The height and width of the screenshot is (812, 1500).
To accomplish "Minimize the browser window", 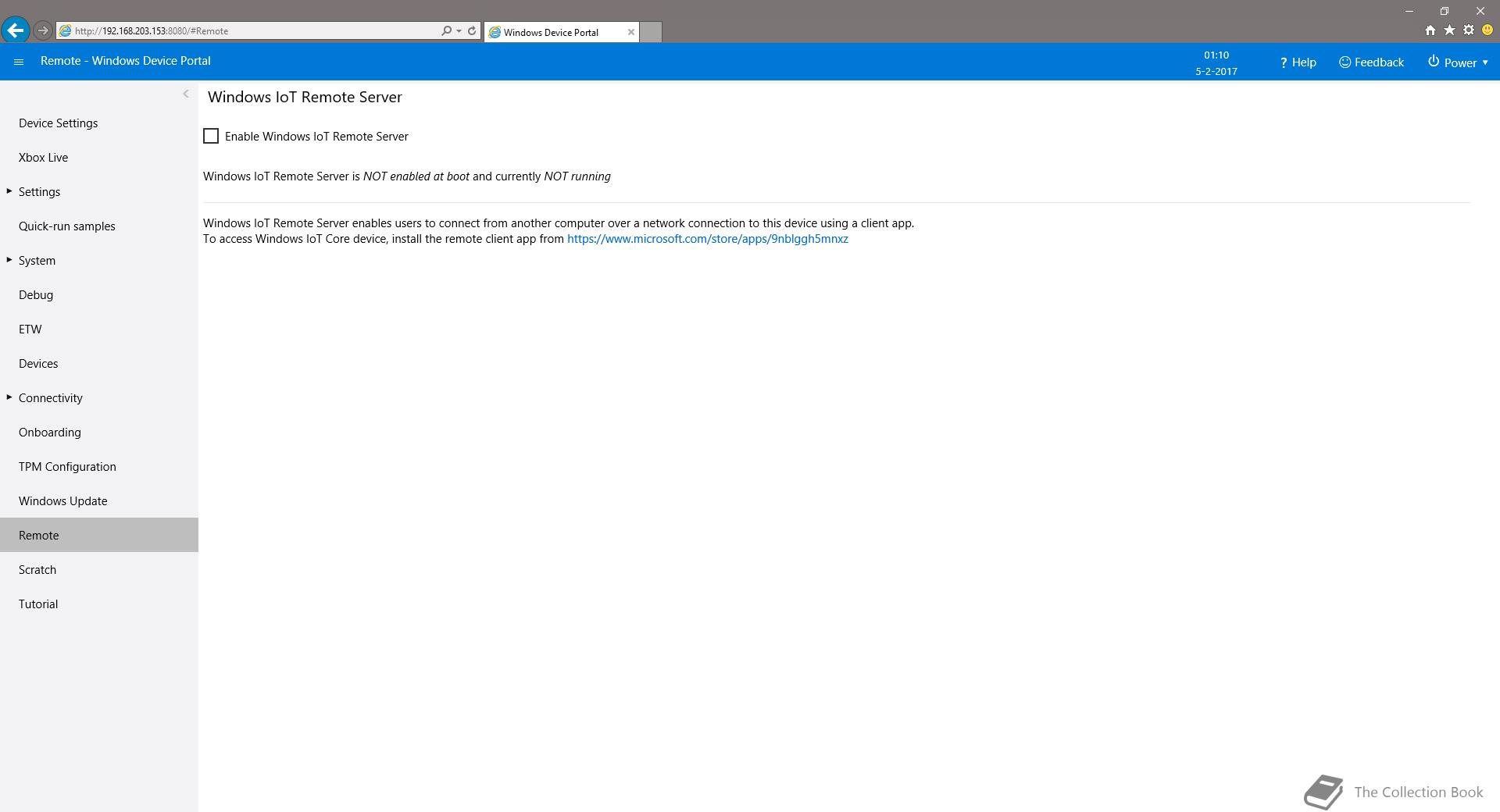I will tap(1409, 11).
